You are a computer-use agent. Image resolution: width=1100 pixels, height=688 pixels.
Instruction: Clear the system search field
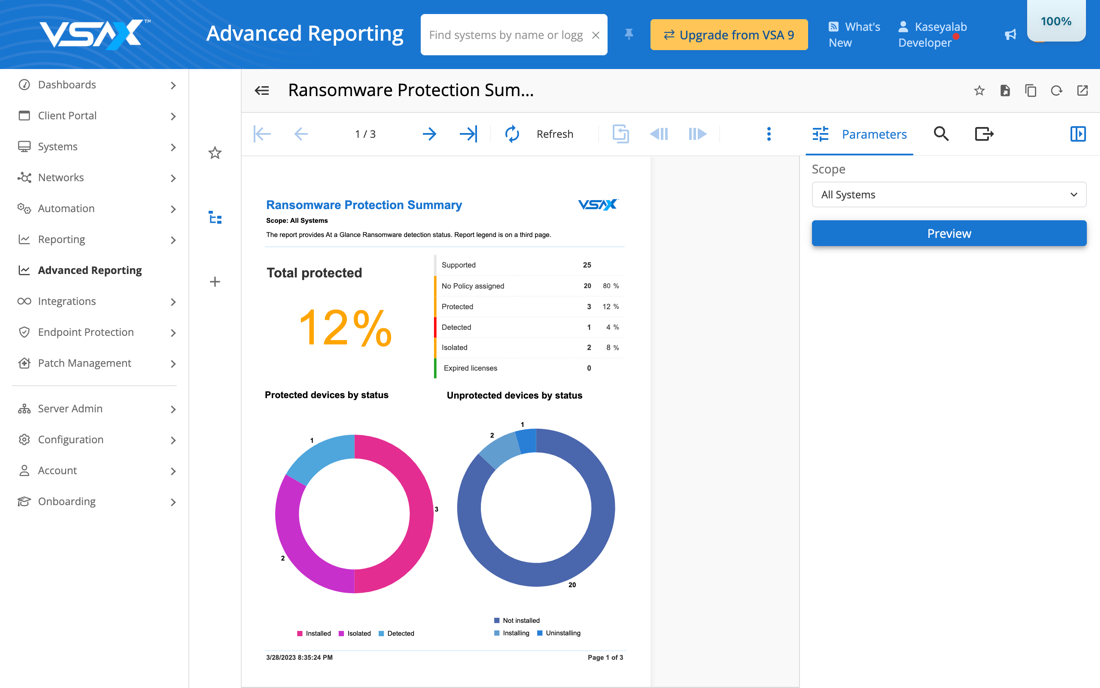coord(596,35)
